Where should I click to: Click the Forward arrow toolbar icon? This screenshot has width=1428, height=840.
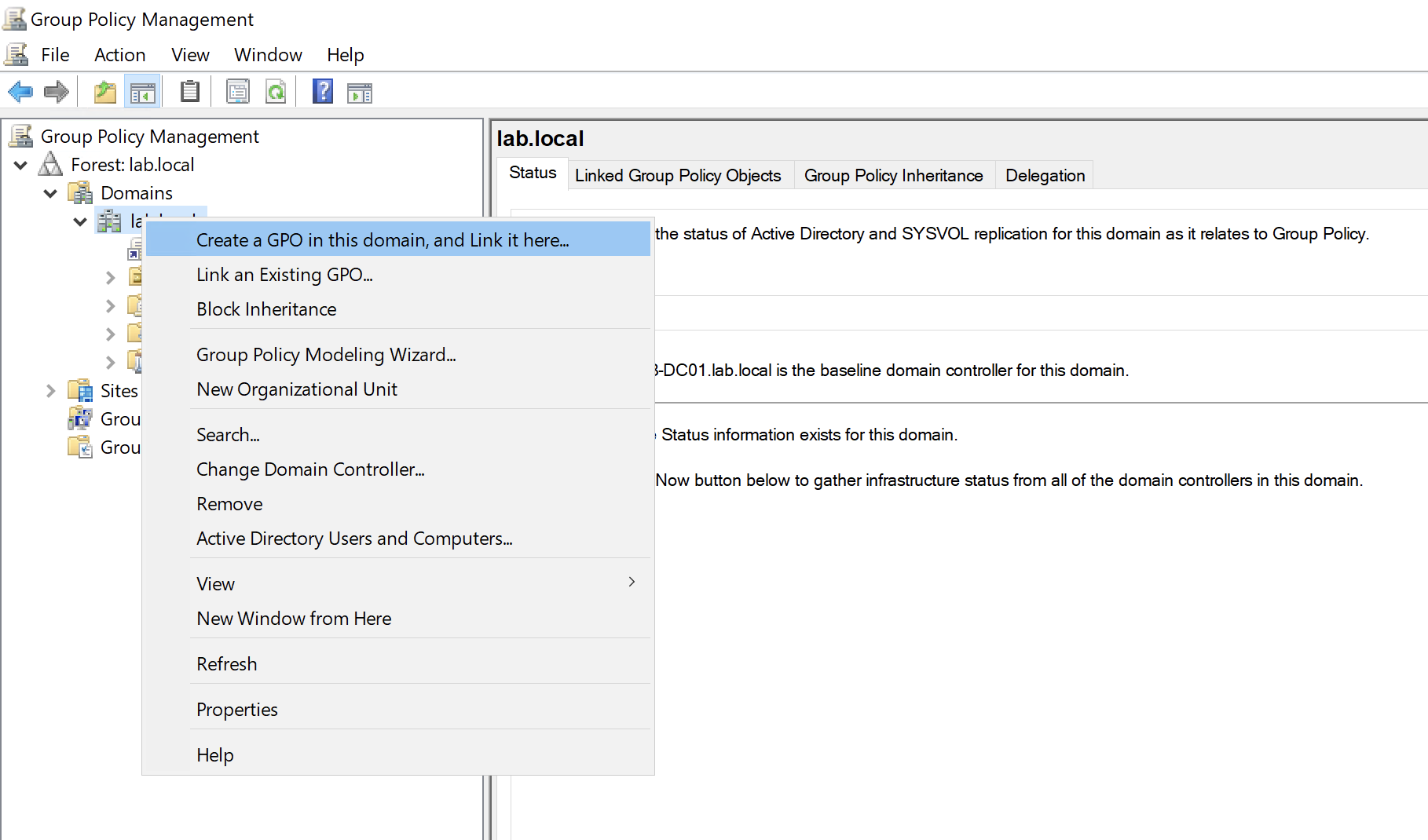click(56, 93)
